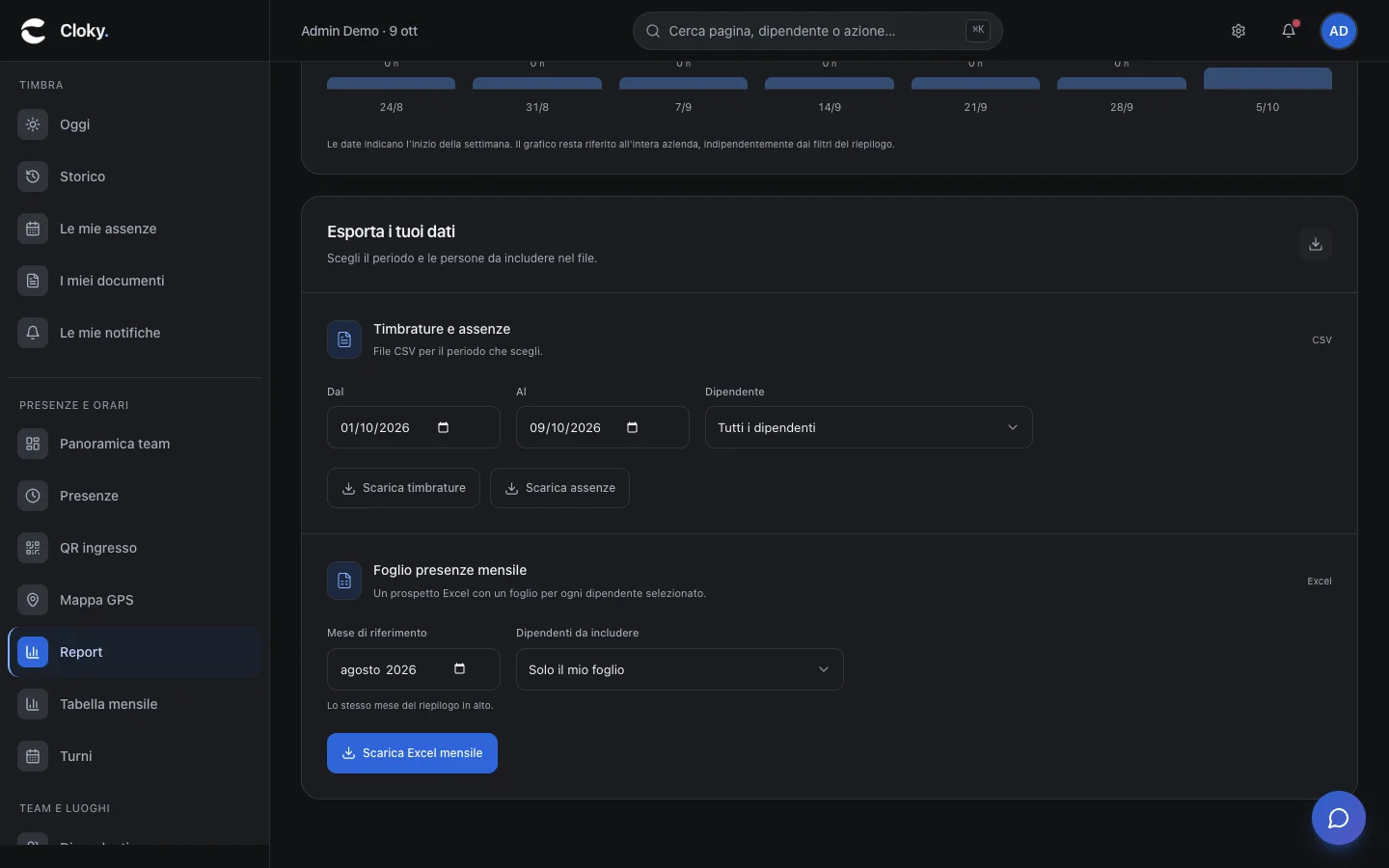Click Scarica timbrature button
The width and height of the screenshot is (1389, 868).
403,488
